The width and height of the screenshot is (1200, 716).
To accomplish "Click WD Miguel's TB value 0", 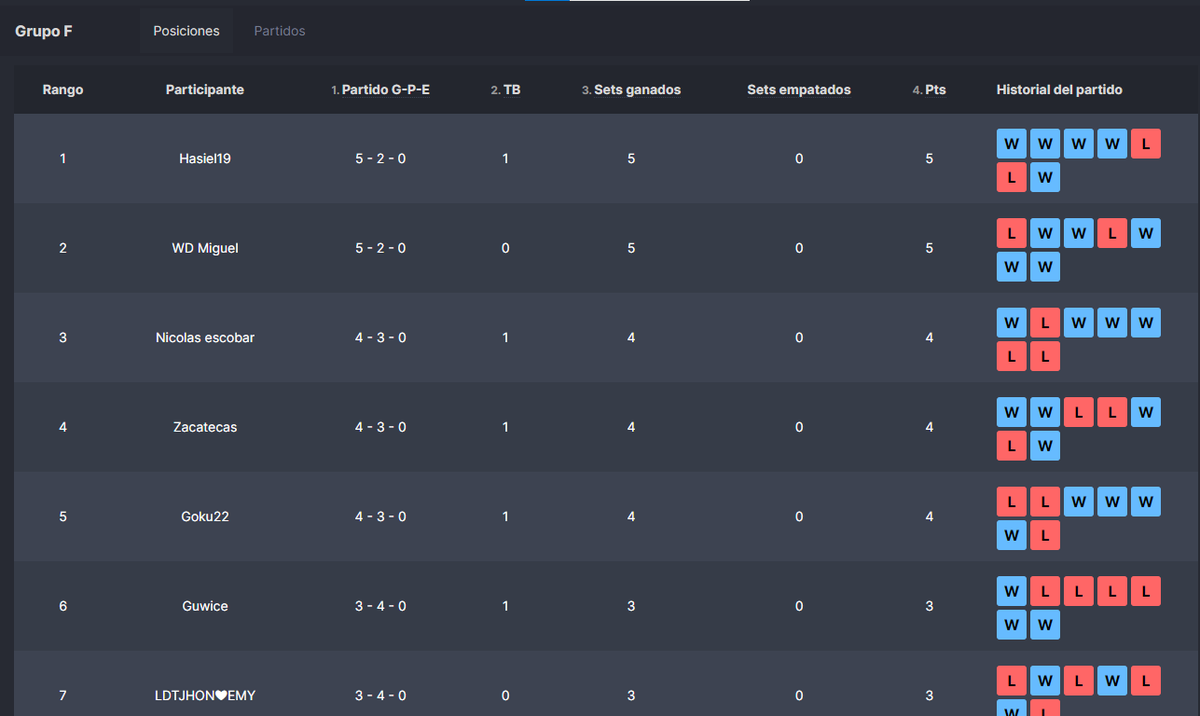I will pyautogui.click(x=505, y=248).
